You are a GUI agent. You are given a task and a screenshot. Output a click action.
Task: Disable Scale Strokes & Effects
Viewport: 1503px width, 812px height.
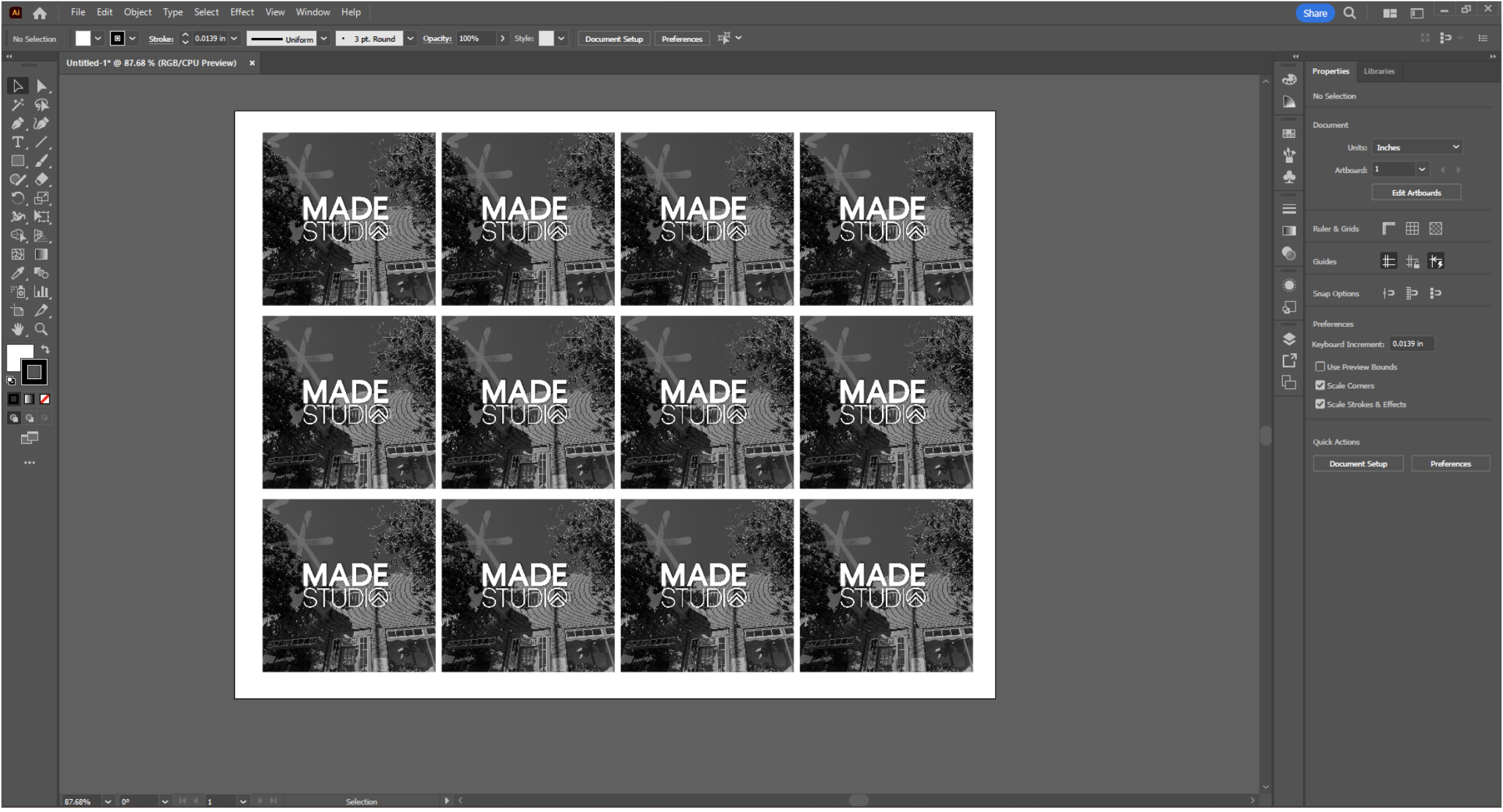click(1320, 405)
